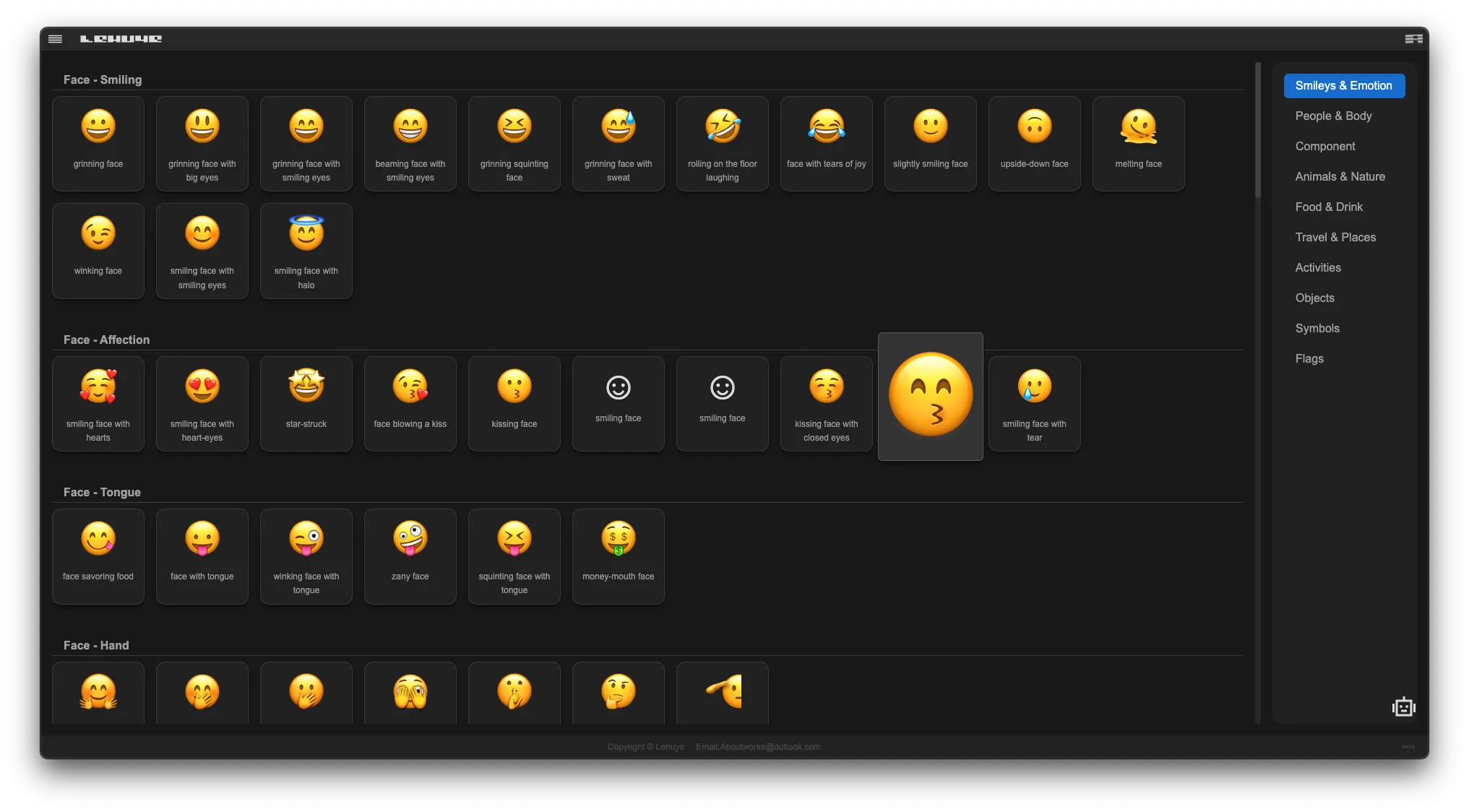Select the saluting face emoji
1469x812 pixels.
[723, 692]
